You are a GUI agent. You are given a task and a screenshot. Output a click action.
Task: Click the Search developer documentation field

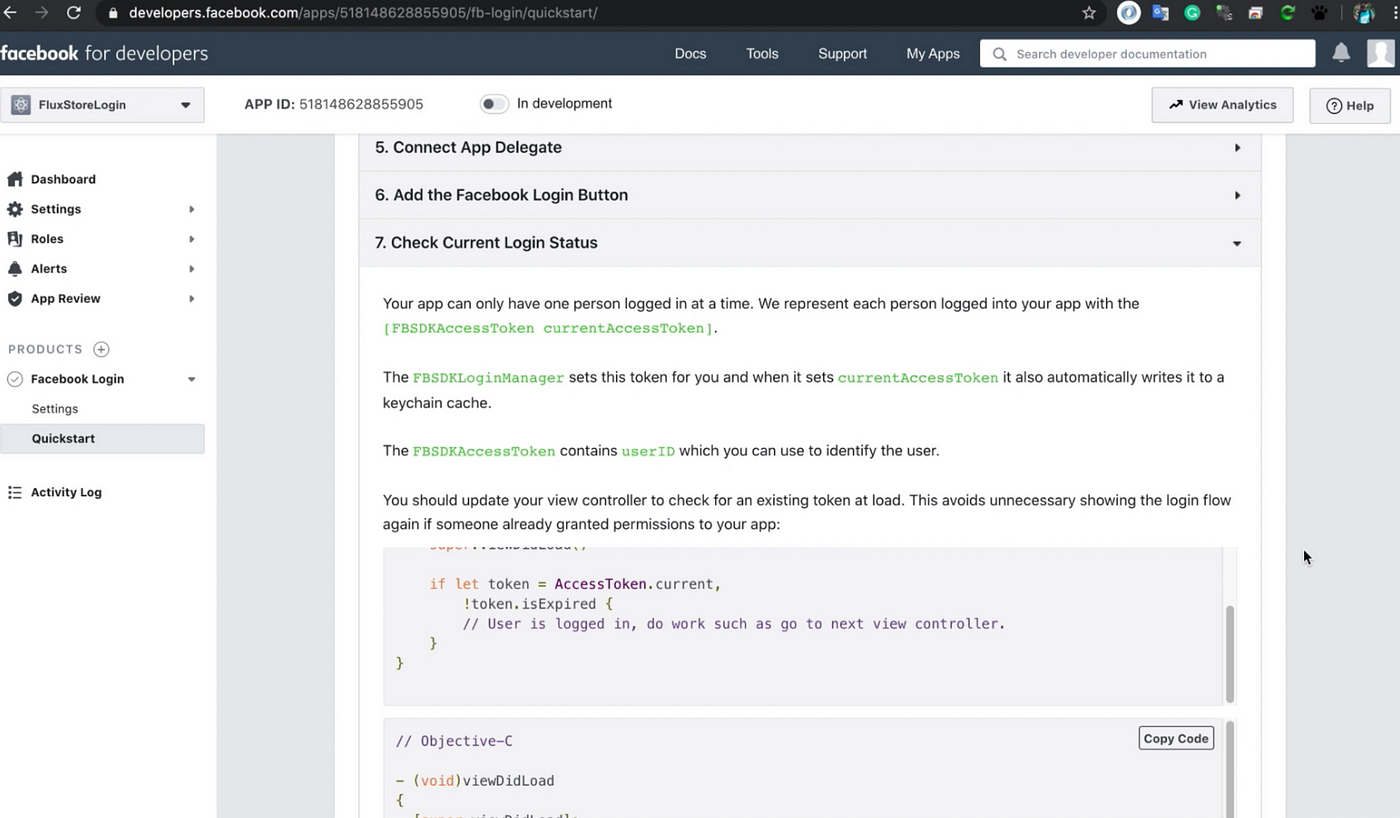pyautogui.click(x=1147, y=54)
